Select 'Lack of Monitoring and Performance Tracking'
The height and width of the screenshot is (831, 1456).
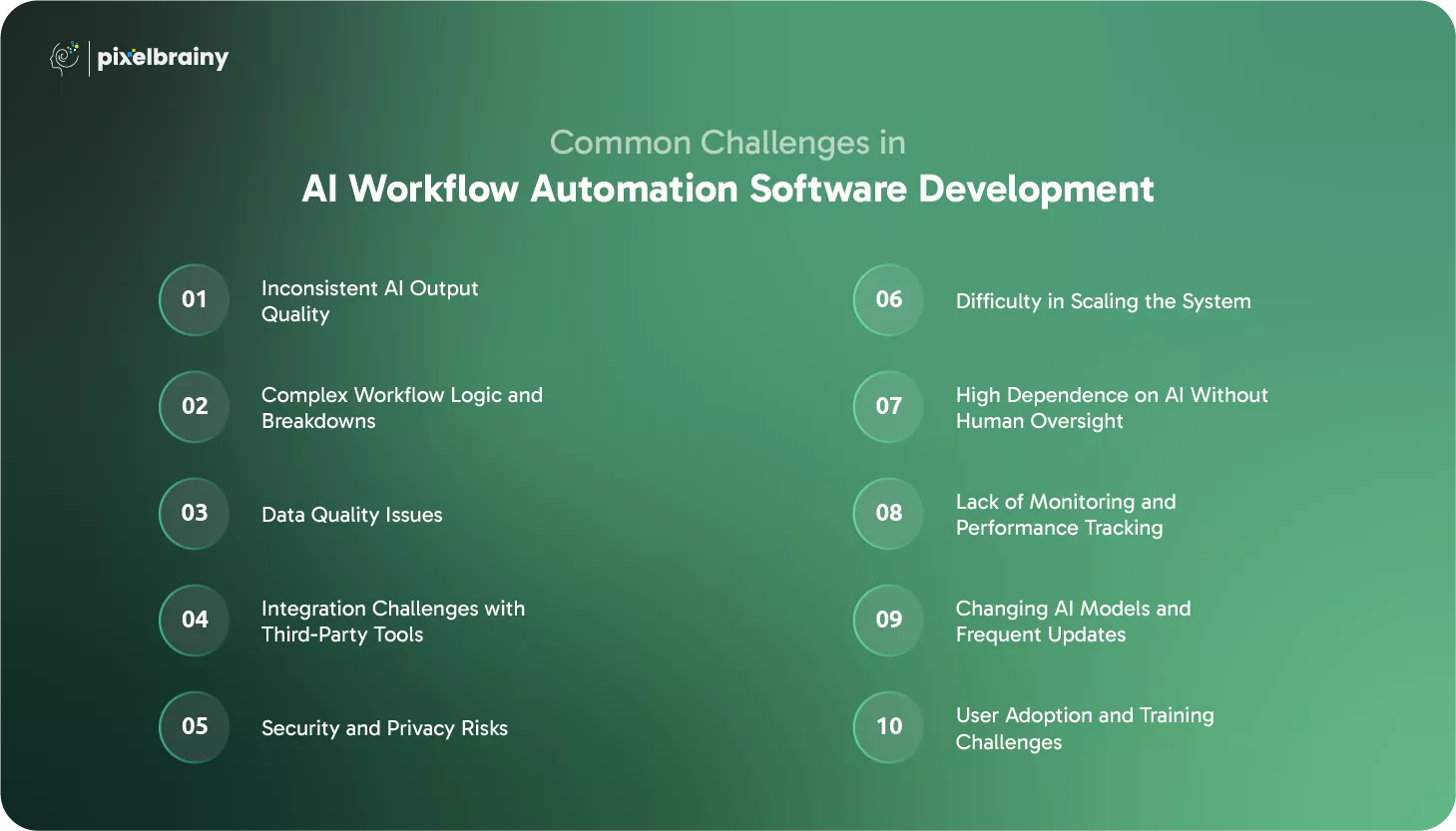point(1065,515)
